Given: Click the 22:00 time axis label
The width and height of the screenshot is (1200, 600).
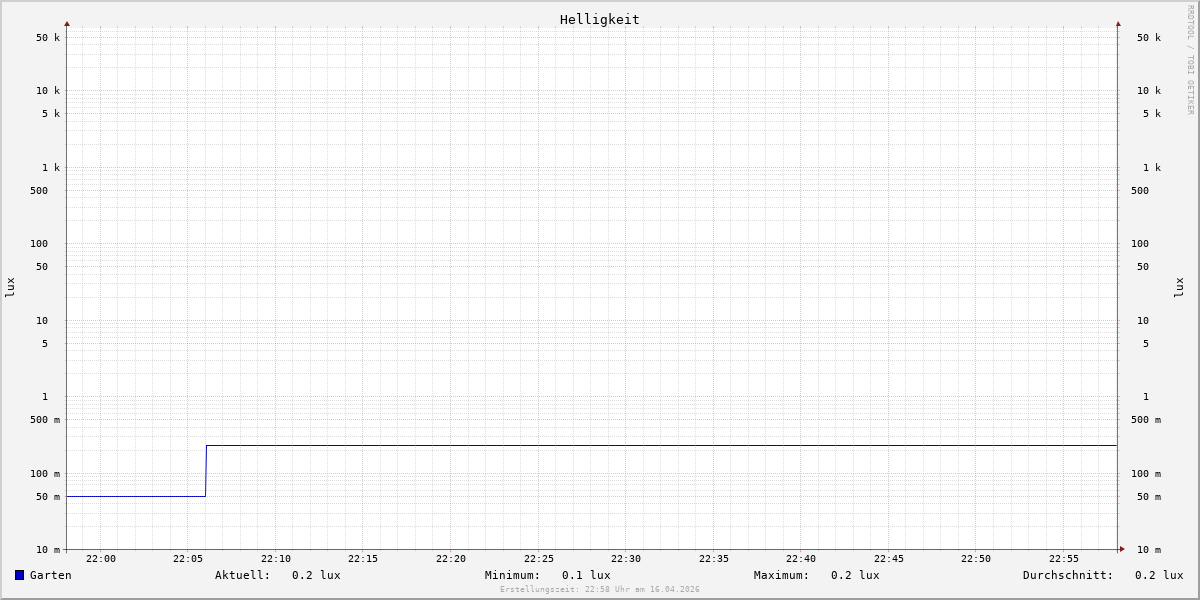Looking at the screenshot, I should pyautogui.click(x=101, y=559).
